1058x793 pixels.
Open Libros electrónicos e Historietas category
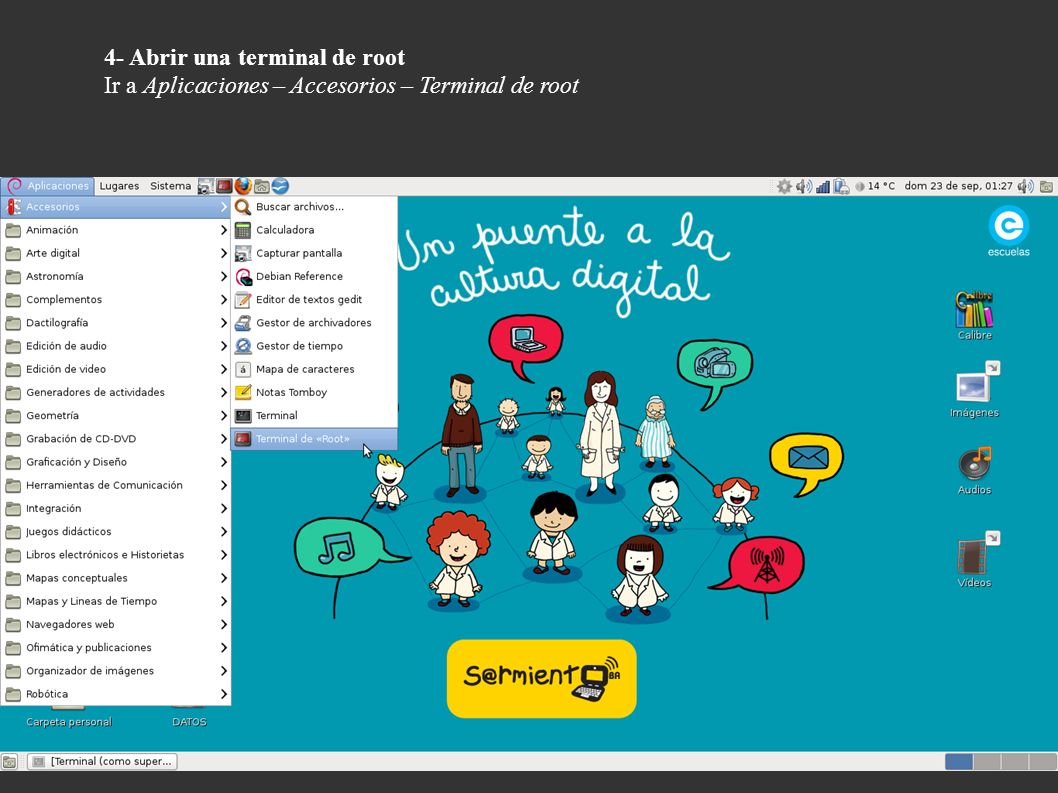tap(116, 555)
